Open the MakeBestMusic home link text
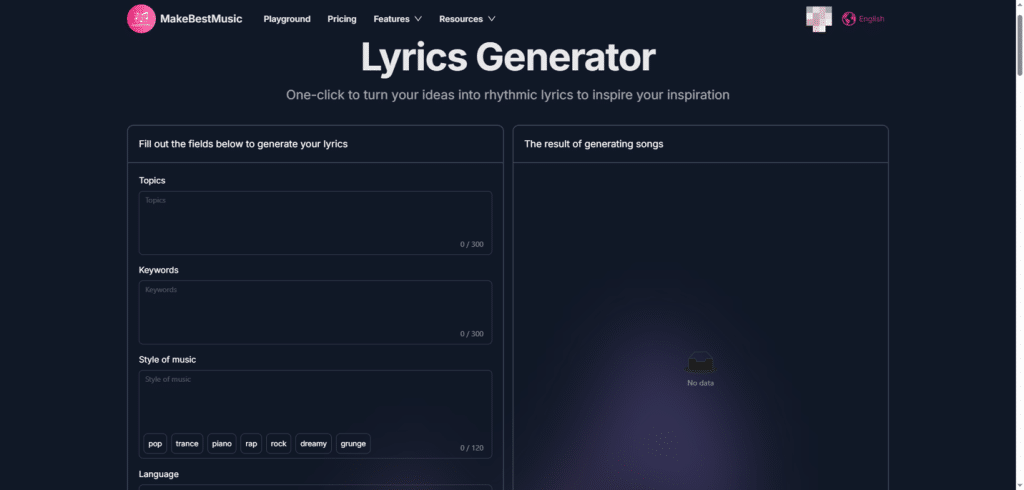 pos(201,19)
